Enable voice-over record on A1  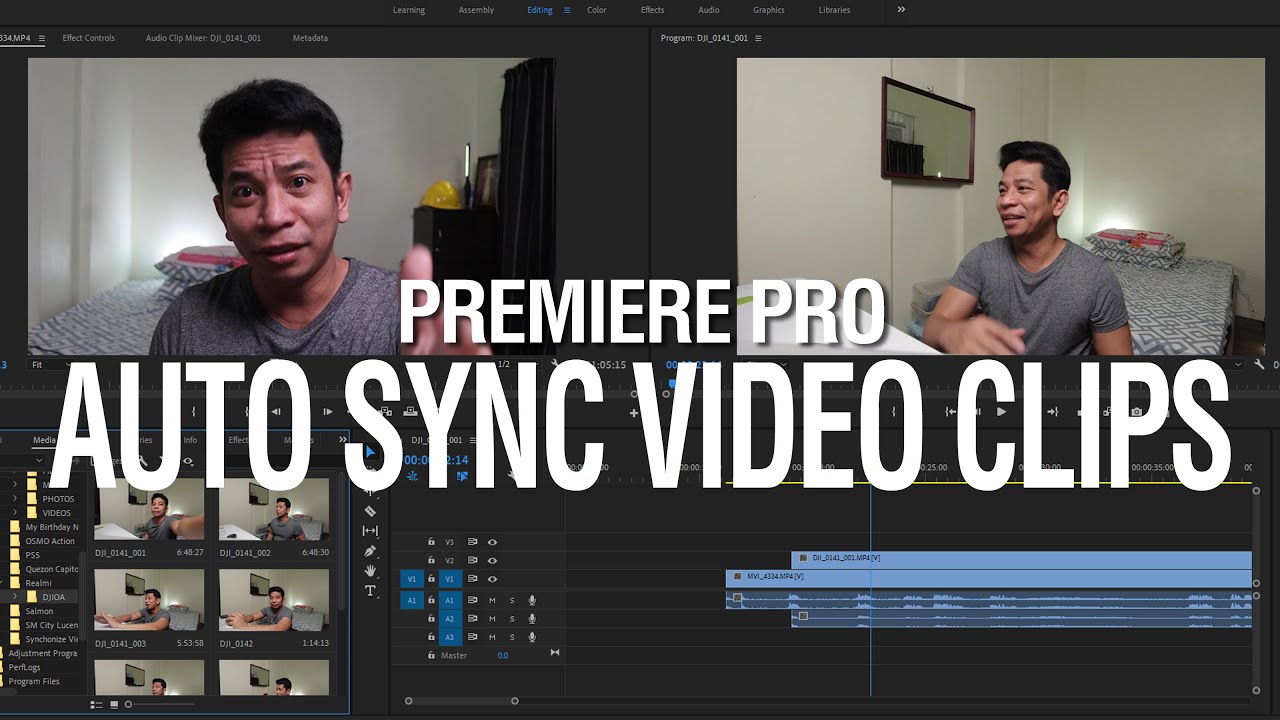coord(532,600)
